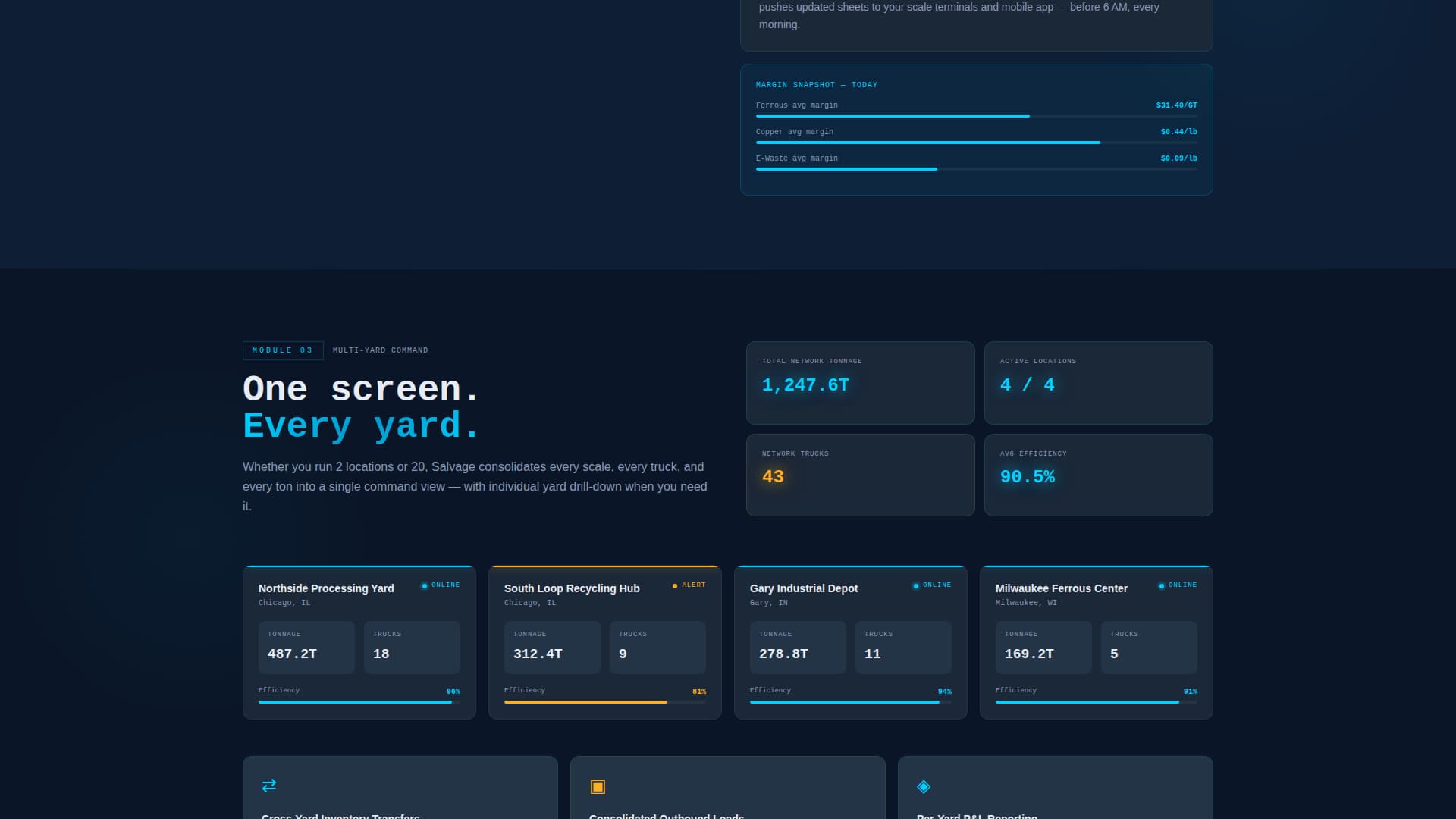Open the South Loop Recycling Hub card title
1456x819 pixels.
pos(572,588)
